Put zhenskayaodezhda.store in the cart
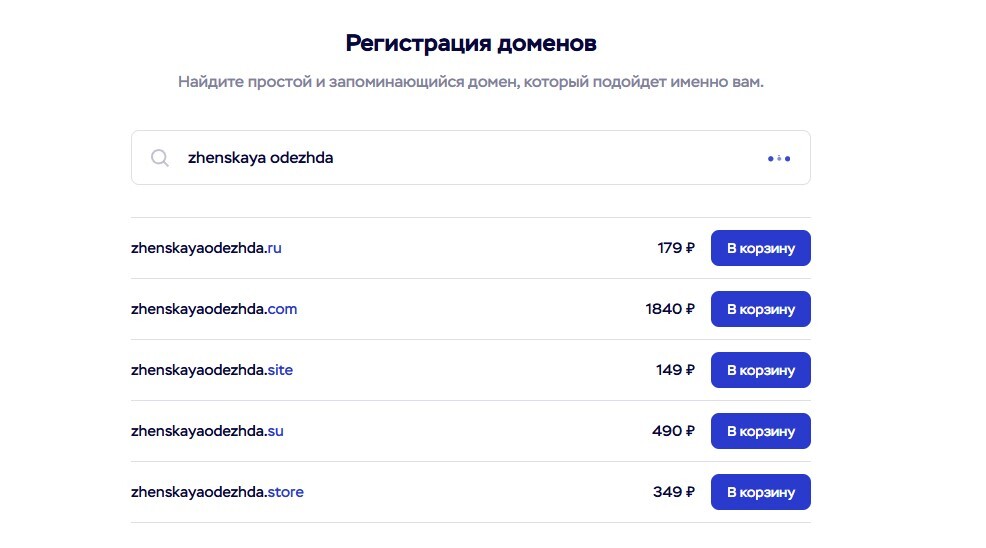The height and width of the screenshot is (548, 986). (760, 492)
